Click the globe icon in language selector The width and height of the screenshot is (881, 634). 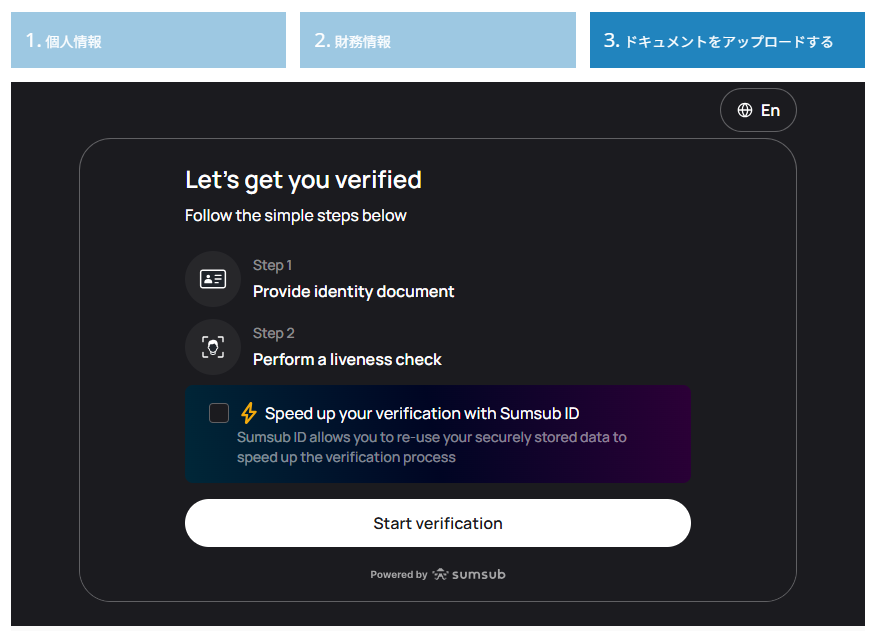(x=745, y=110)
